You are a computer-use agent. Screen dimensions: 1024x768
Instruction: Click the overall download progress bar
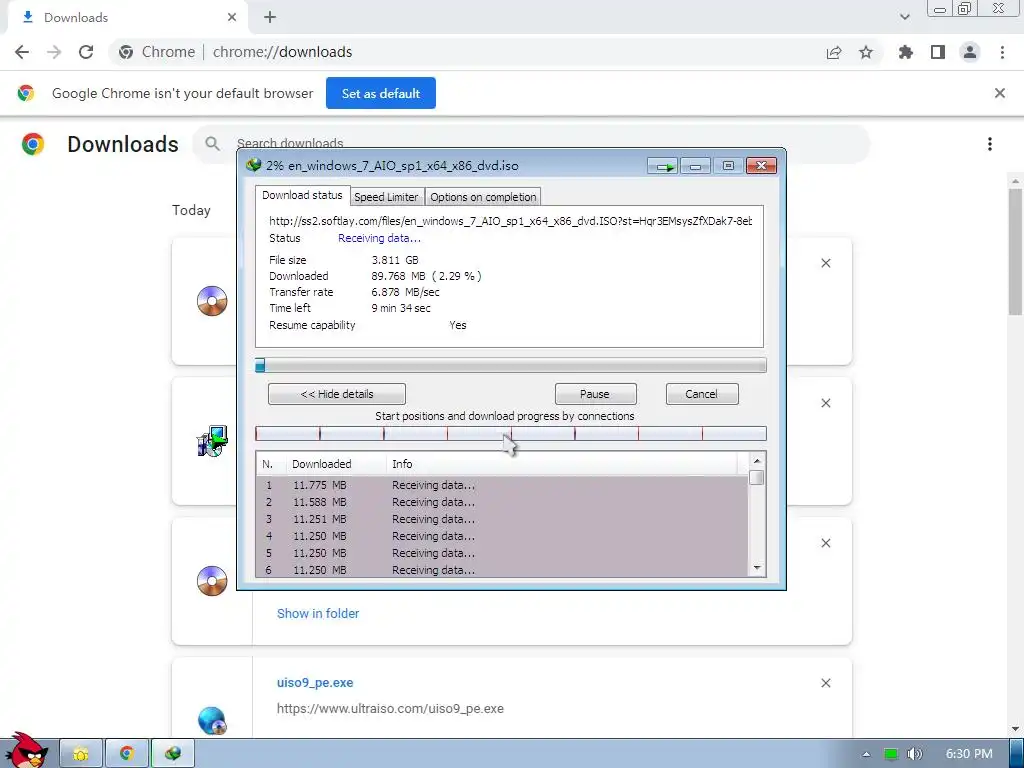pyautogui.click(x=511, y=365)
